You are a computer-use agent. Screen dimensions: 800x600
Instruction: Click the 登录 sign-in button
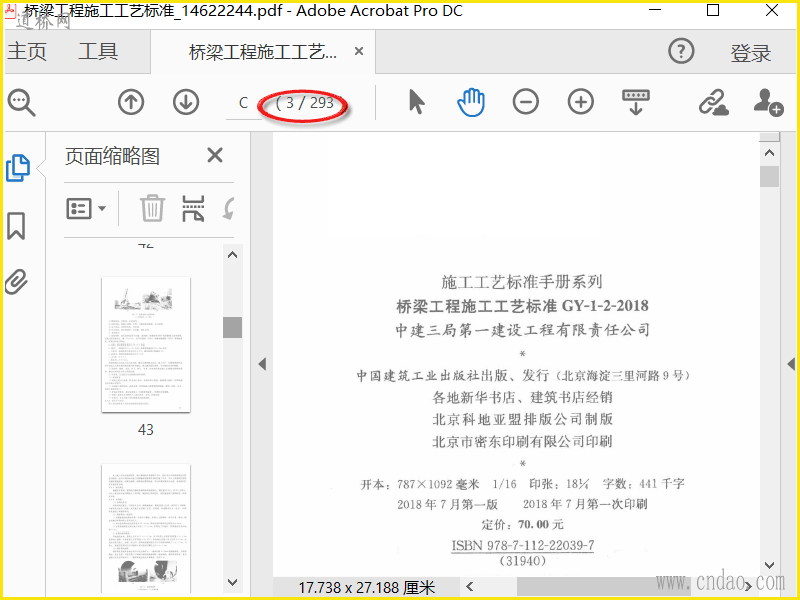click(751, 53)
